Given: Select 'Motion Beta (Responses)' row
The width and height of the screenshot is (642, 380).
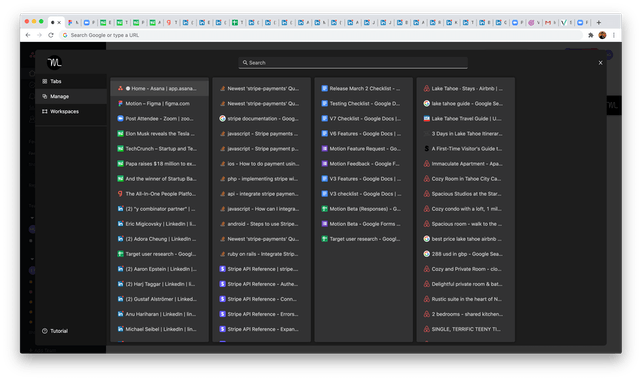Looking at the screenshot, I should pos(364,209).
